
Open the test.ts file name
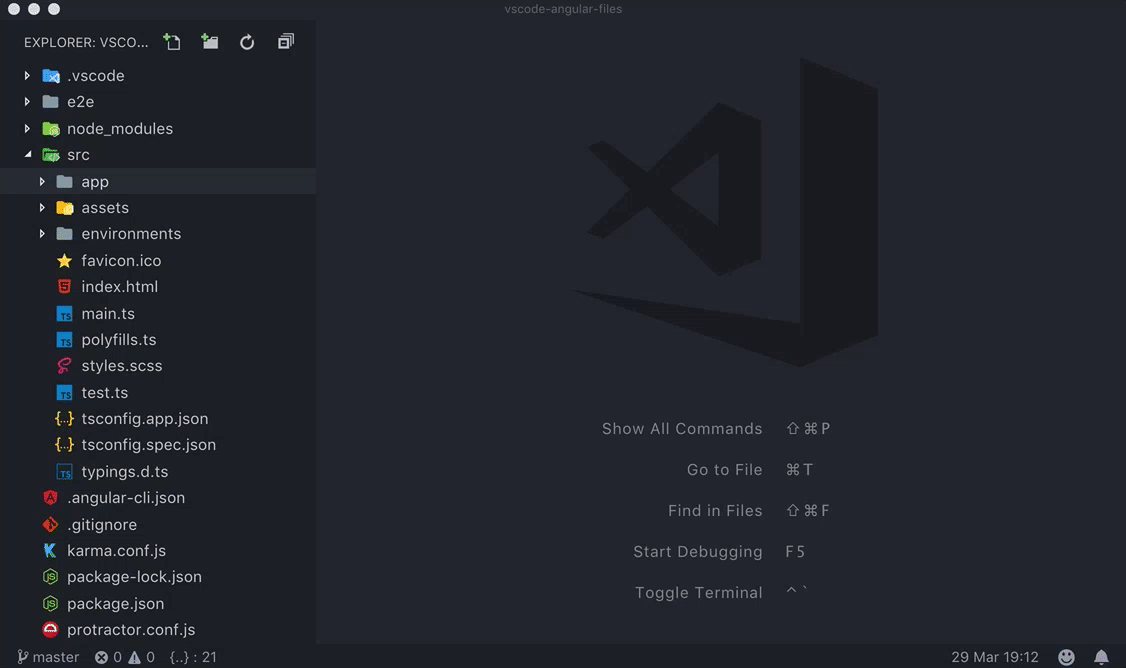pyautogui.click(x=104, y=393)
